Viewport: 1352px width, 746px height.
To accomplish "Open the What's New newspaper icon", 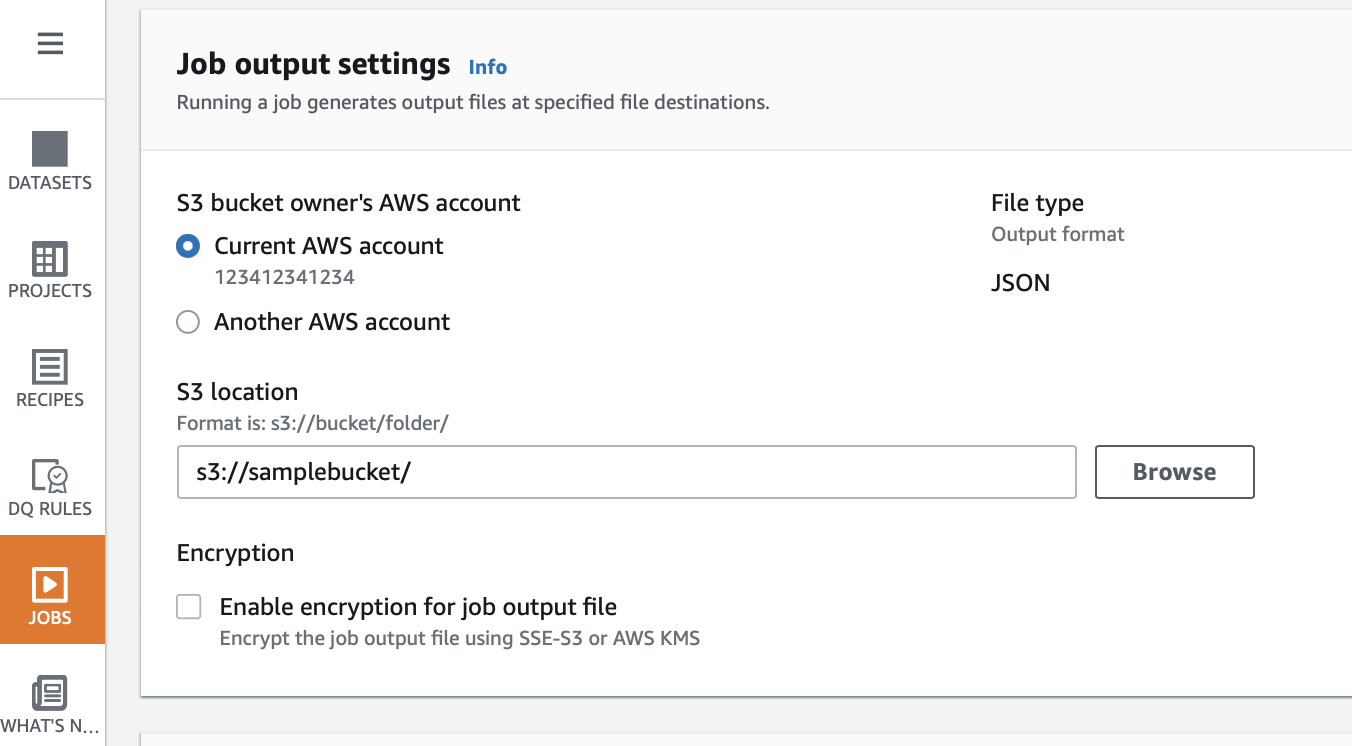I will click(x=50, y=693).
